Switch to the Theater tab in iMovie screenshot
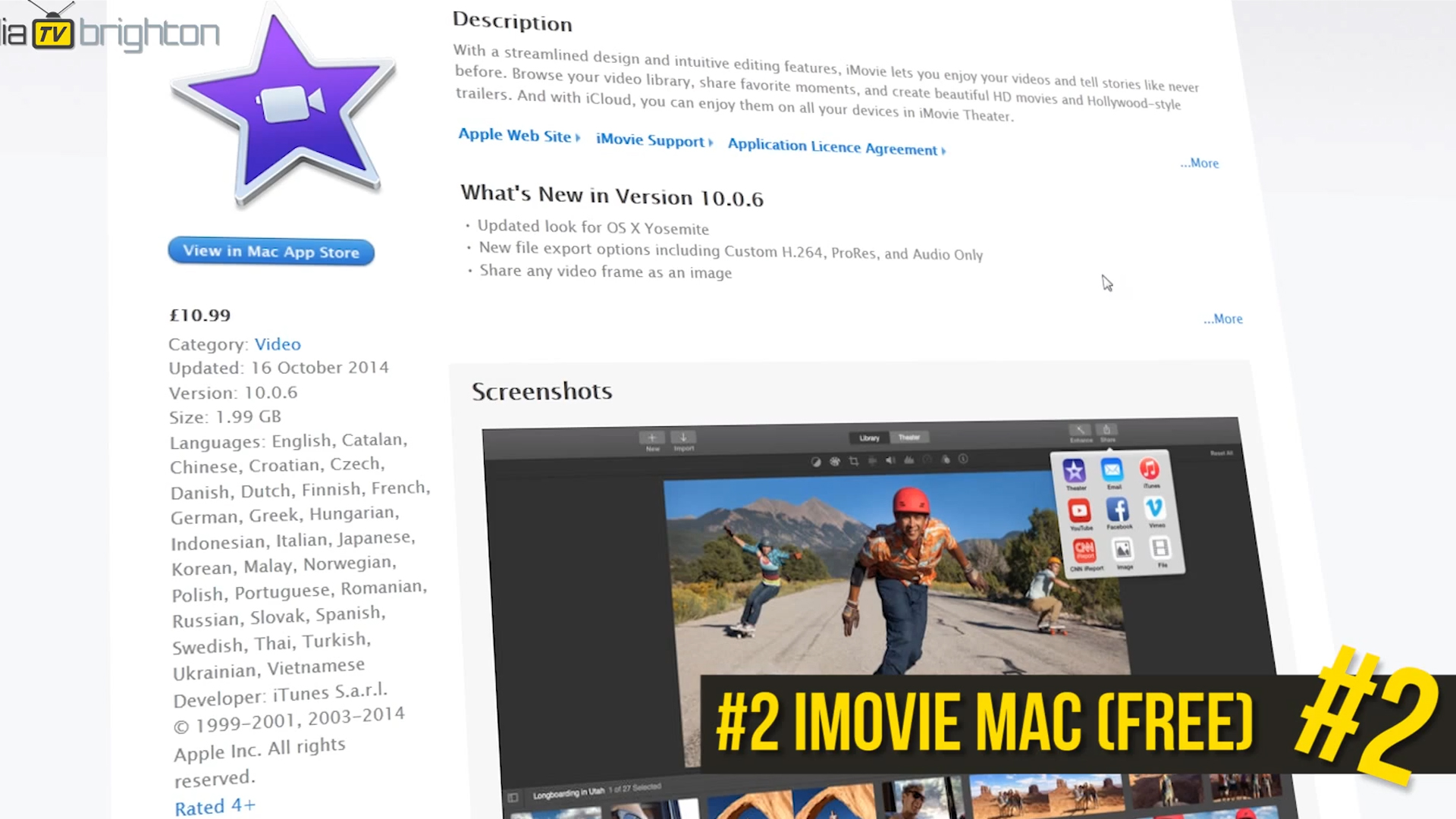 point(909,437)
